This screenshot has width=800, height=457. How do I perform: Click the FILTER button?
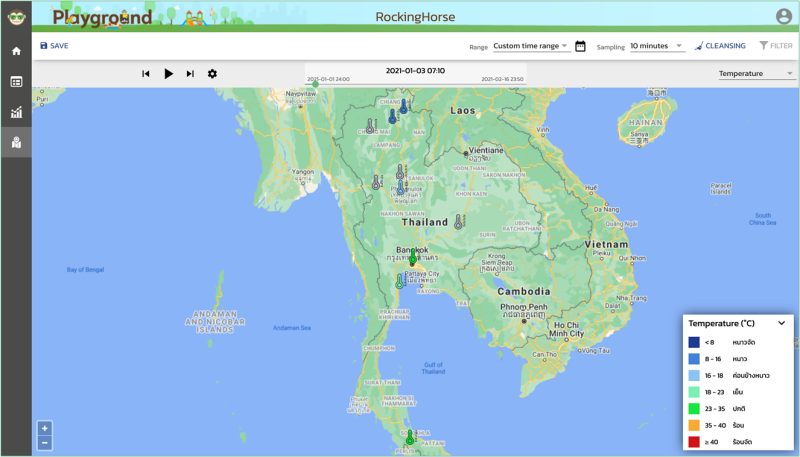776,46
